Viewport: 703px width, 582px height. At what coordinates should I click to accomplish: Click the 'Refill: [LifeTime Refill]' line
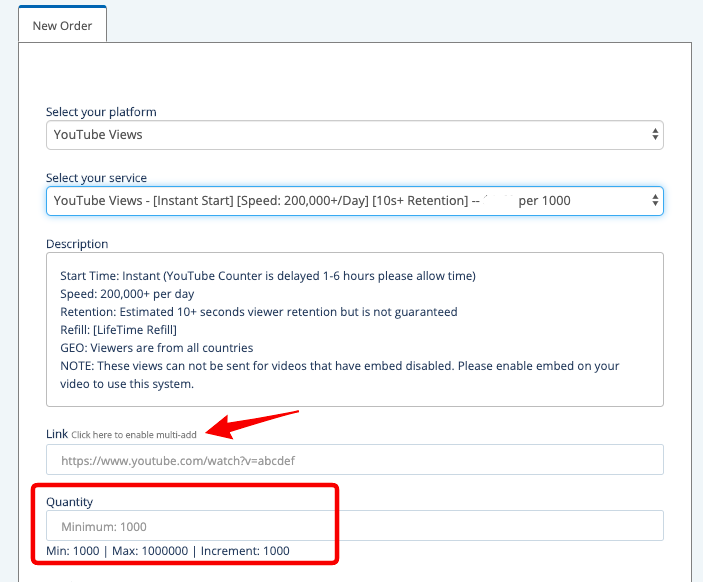(x=118, y=330)
